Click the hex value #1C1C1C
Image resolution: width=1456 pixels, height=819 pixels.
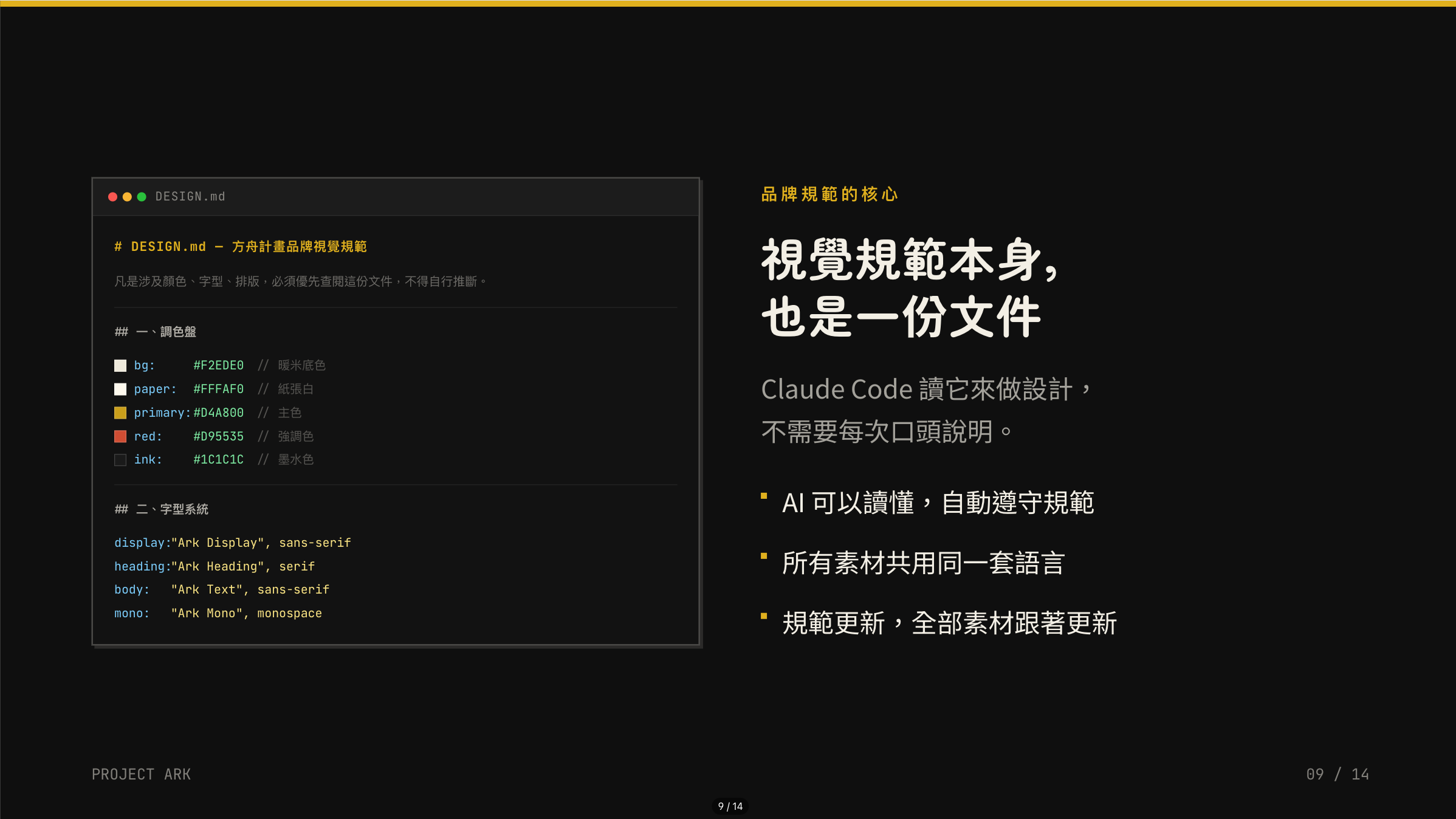pyautogui.click(x=219, y=459)
